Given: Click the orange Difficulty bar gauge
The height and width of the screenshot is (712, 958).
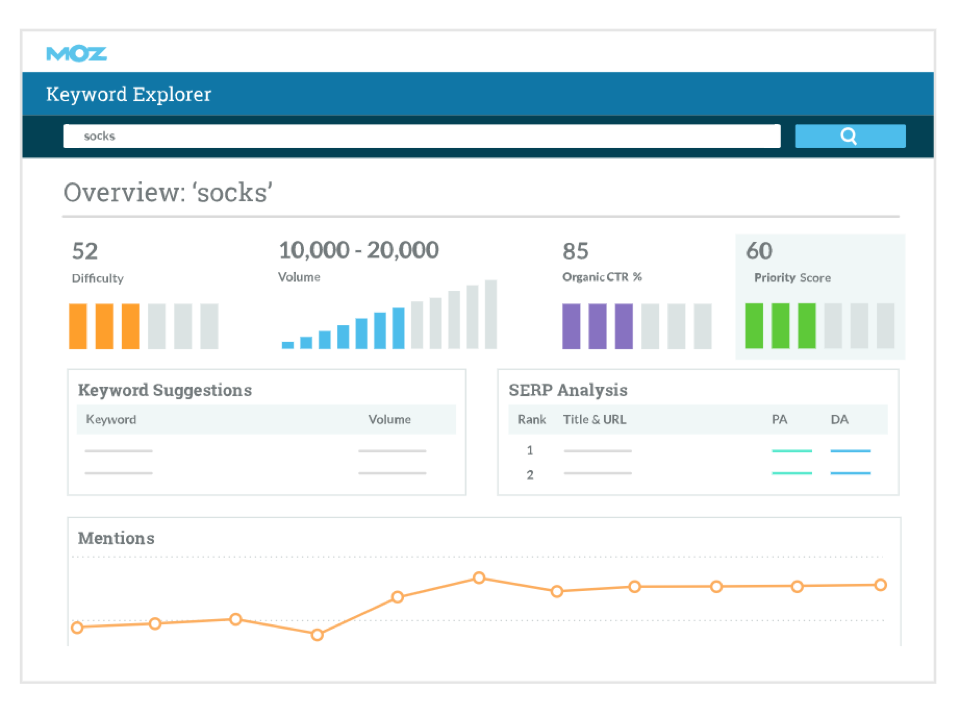Looking at the screenshot, I should tap(144, 326).
